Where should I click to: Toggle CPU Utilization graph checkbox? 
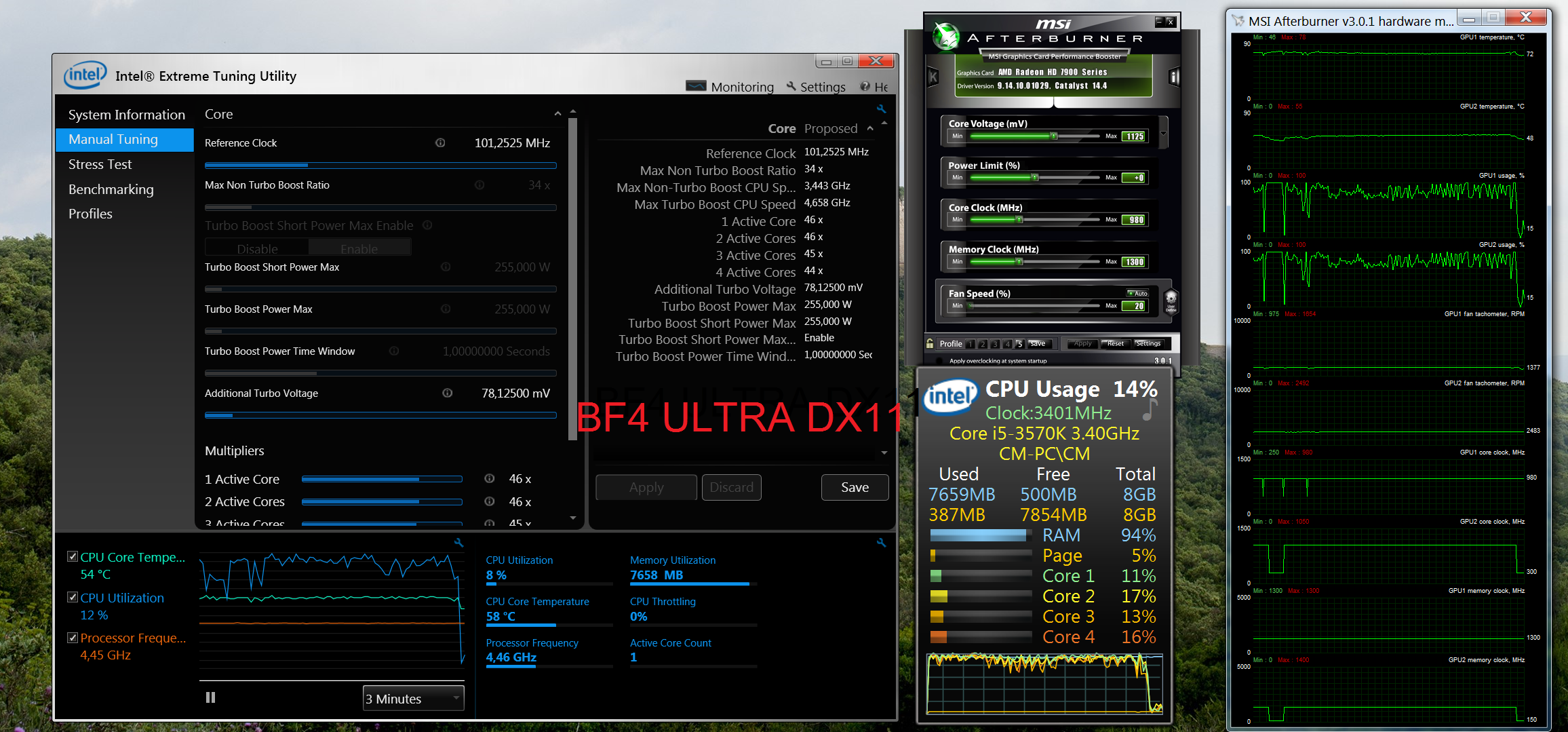pyautogui.click(x=73, y=598)
